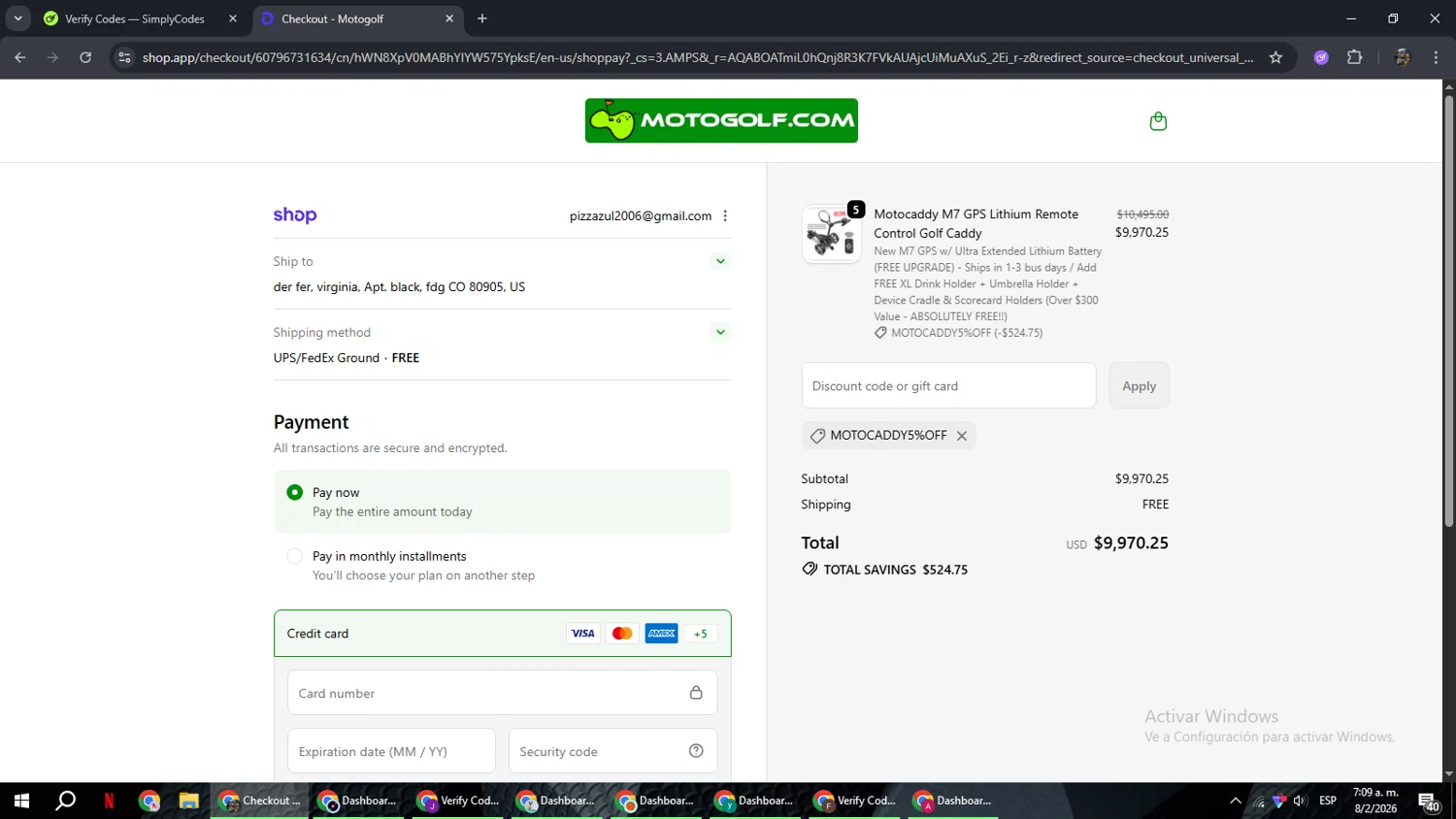Open Windows search from the taskbar
This screenshot has width=1456, height=819.
65,801
